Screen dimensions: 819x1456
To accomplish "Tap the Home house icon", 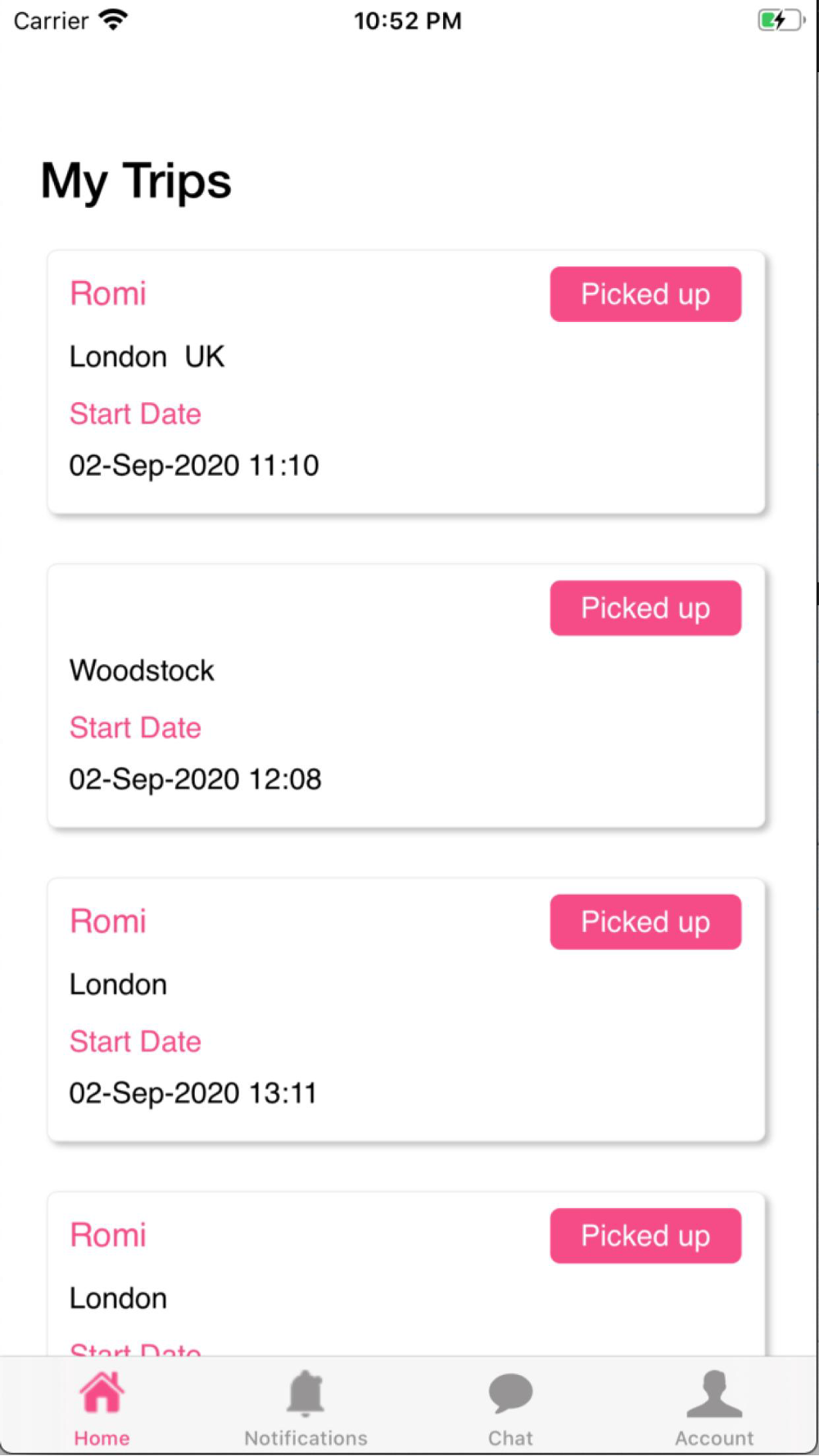I will [102, 1393].
